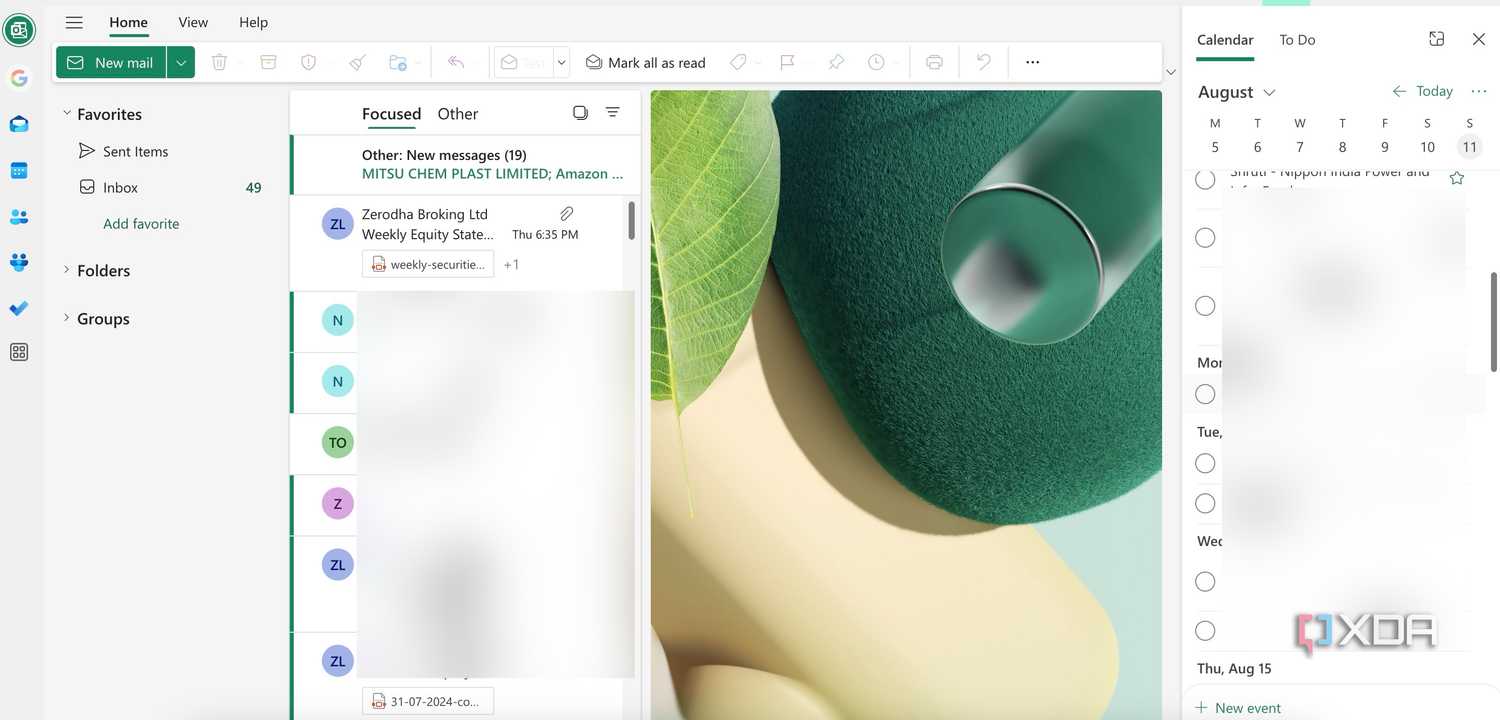The width and height of the screenshot is (1500, 720).
Task: Launch the To Do checkmark app
Action: (19, 308)
